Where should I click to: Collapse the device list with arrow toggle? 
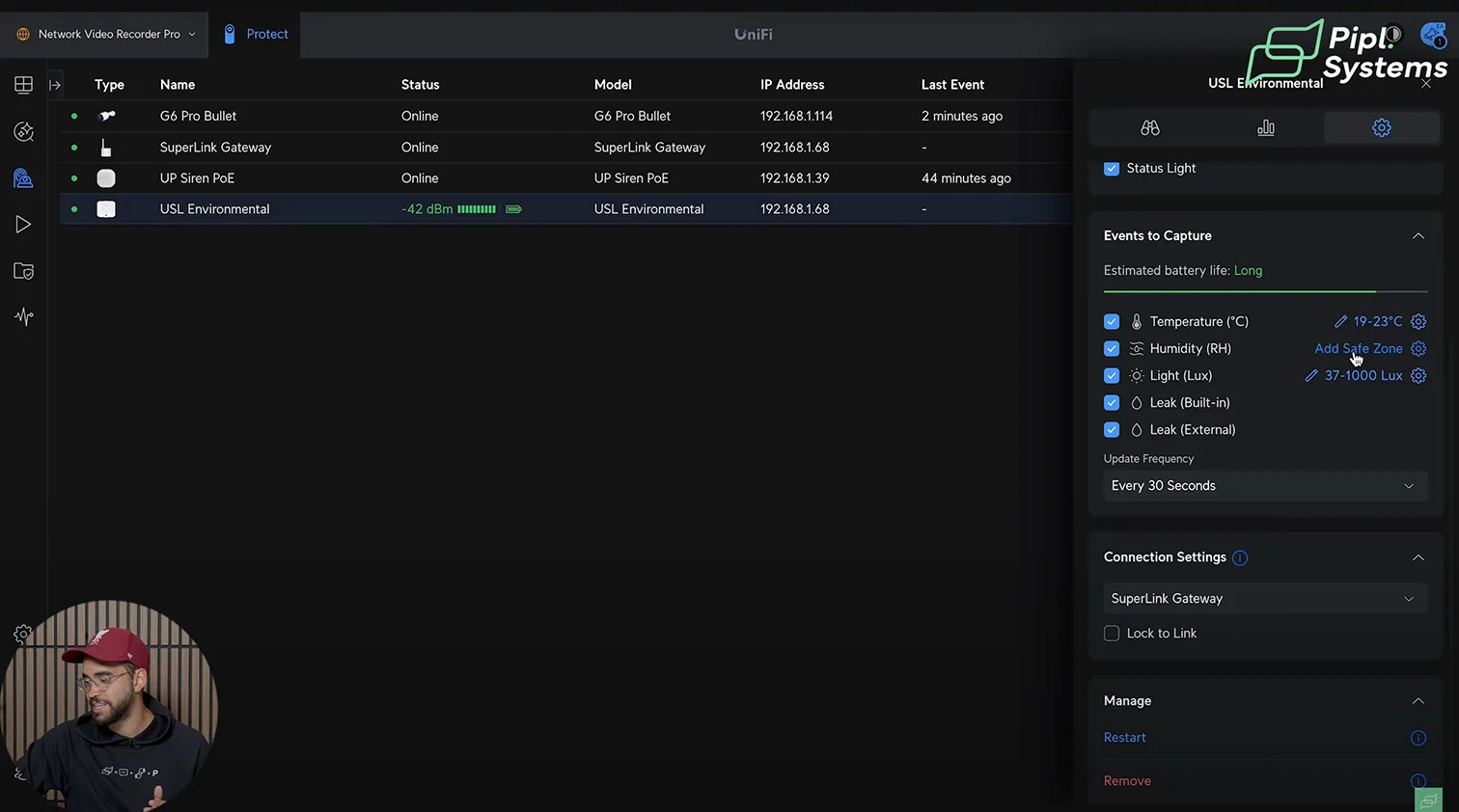click(55, 85)
